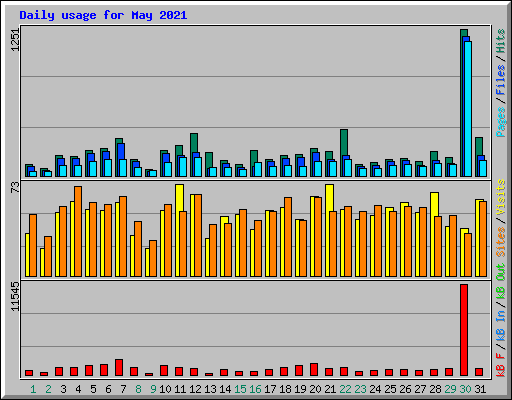Image resolution: width=512 pixels, height=400 pixels.
Task: Click day 12 on the x-axis
Action: coord(195,389)
